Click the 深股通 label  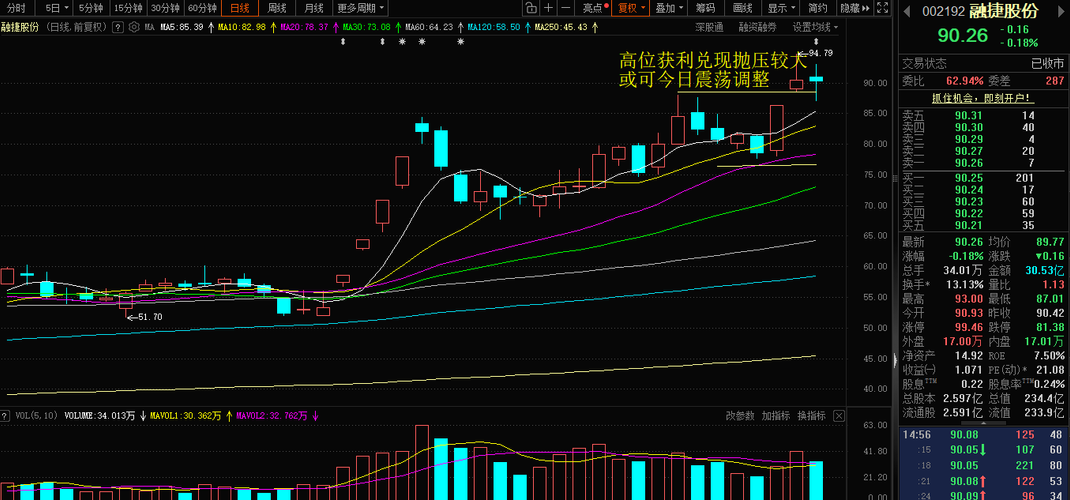point(710,27)
